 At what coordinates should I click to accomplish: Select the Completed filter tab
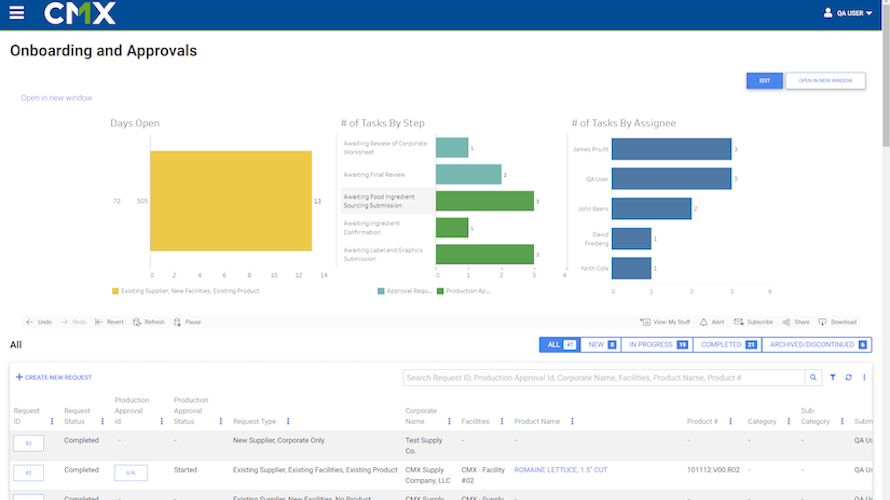(x=727, y=345)
